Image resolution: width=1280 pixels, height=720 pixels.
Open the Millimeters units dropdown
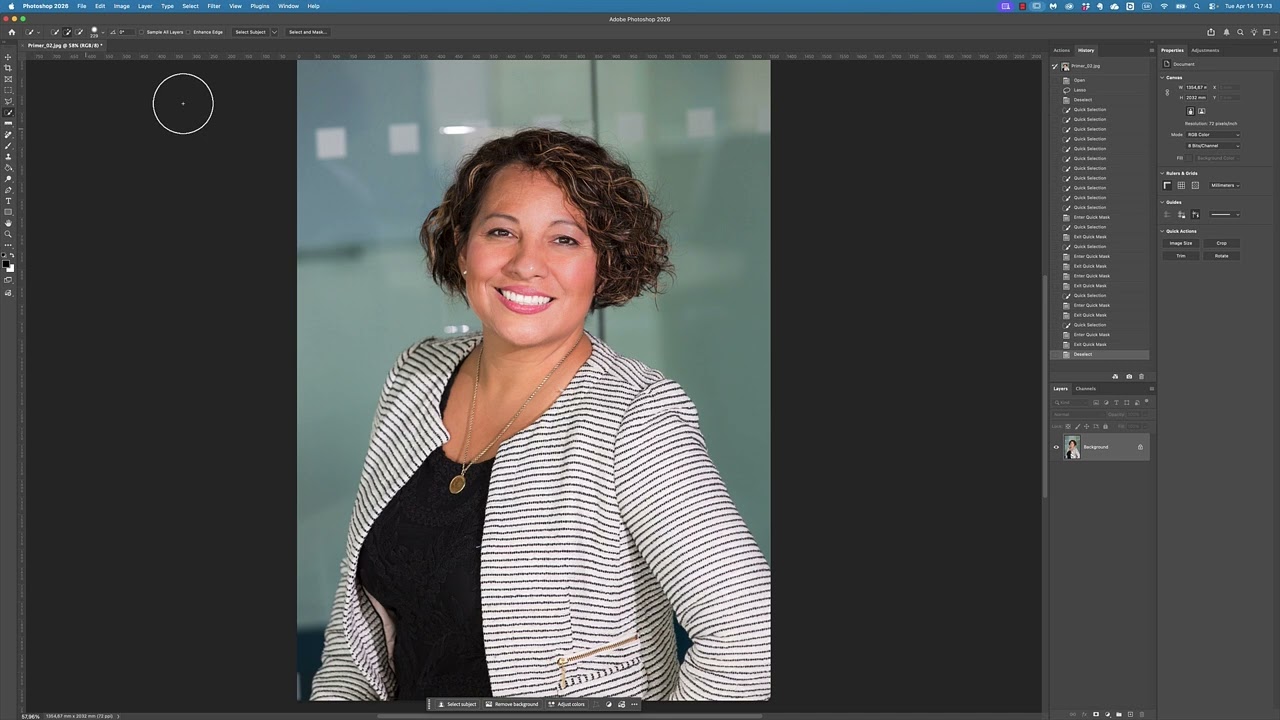(1222, 185)
